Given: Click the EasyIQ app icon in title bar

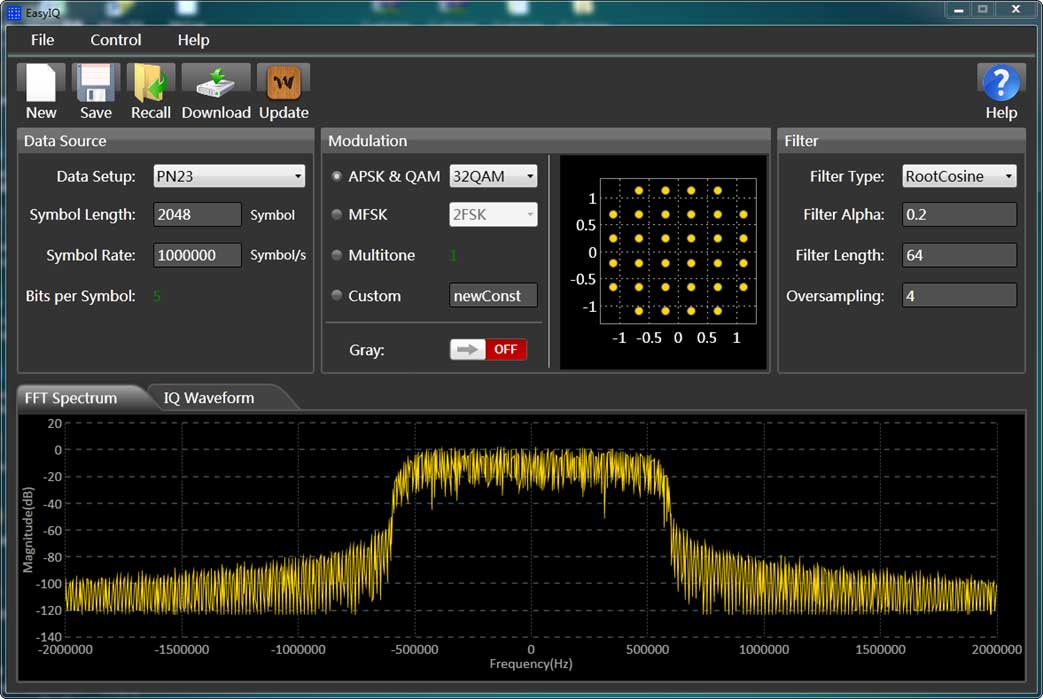Looking at the screenshot, I should [13, 13].
